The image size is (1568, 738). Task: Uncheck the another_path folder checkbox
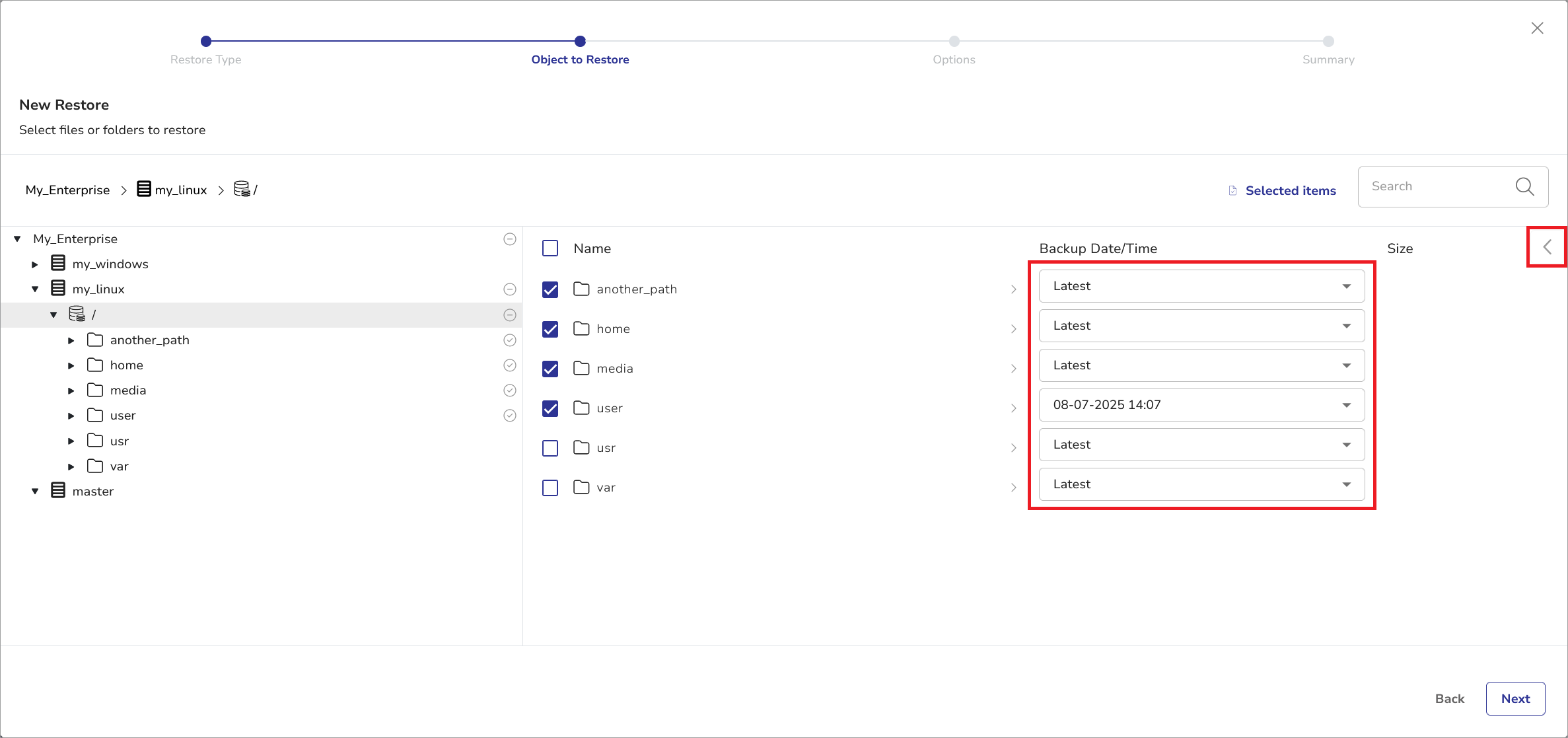(x=550, y=289)
